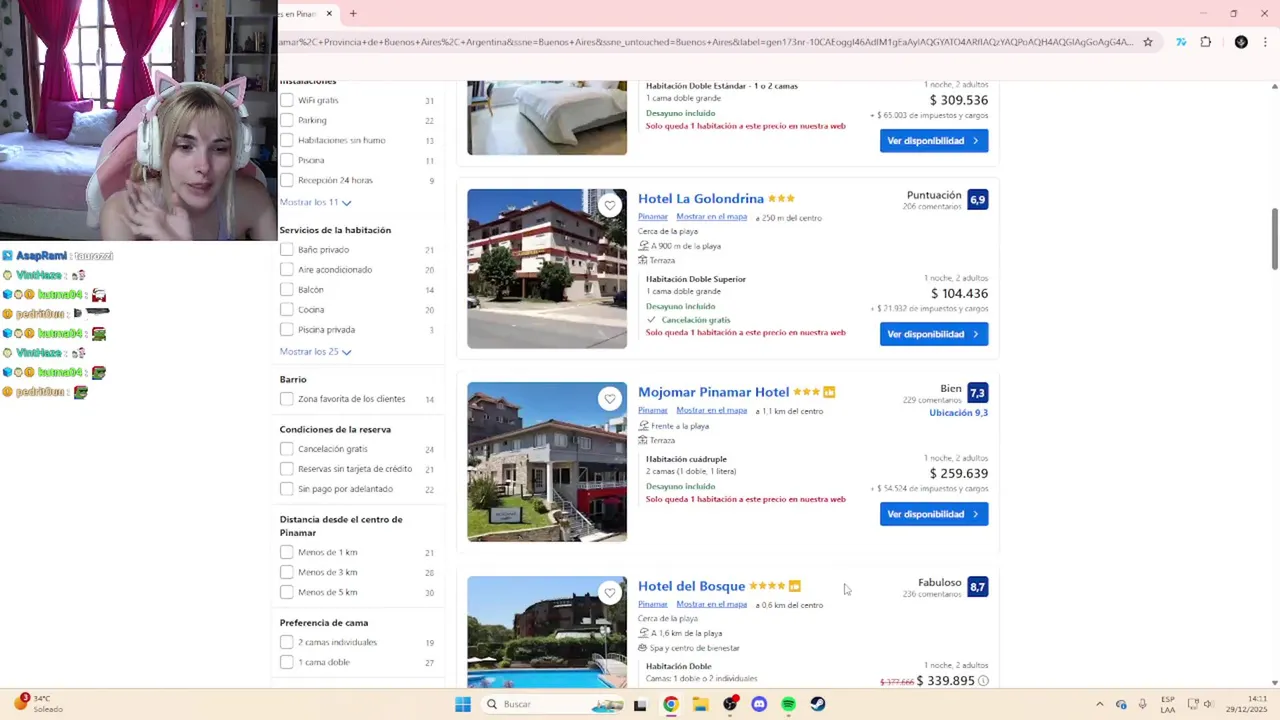Open Ver disponibilidad for Mojomar Pinamar Hotel
This screenshot has width=1280, height=720.
click(x=934, y=514)
